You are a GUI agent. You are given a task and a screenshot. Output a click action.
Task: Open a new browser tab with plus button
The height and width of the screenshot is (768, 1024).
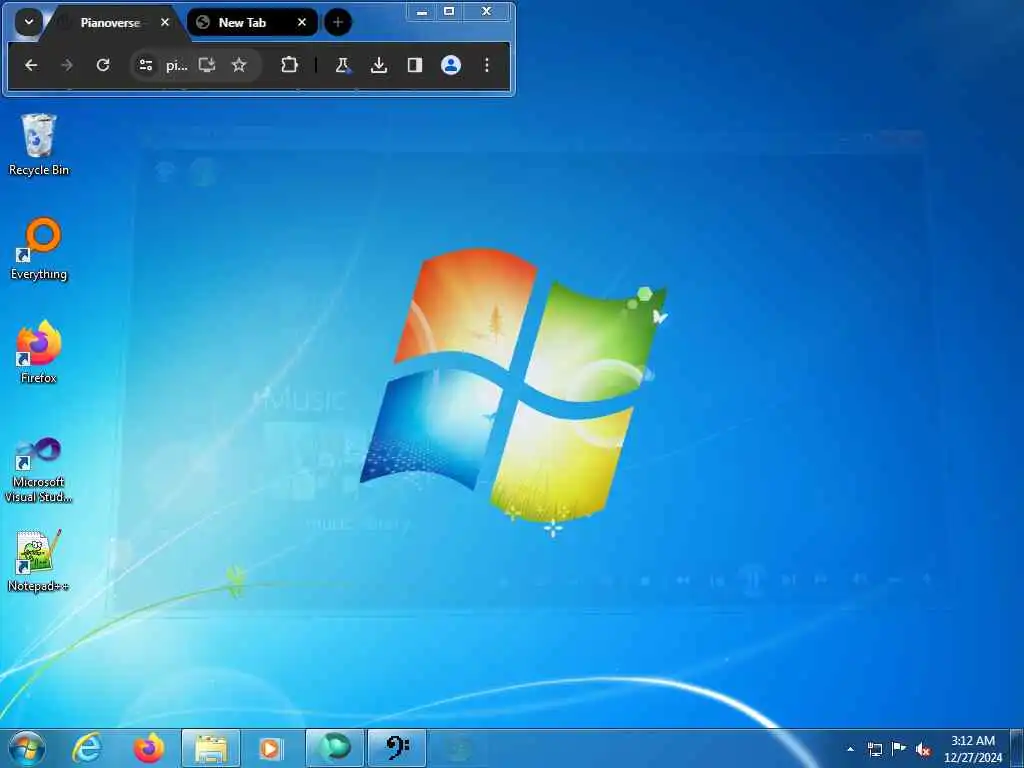338,22
